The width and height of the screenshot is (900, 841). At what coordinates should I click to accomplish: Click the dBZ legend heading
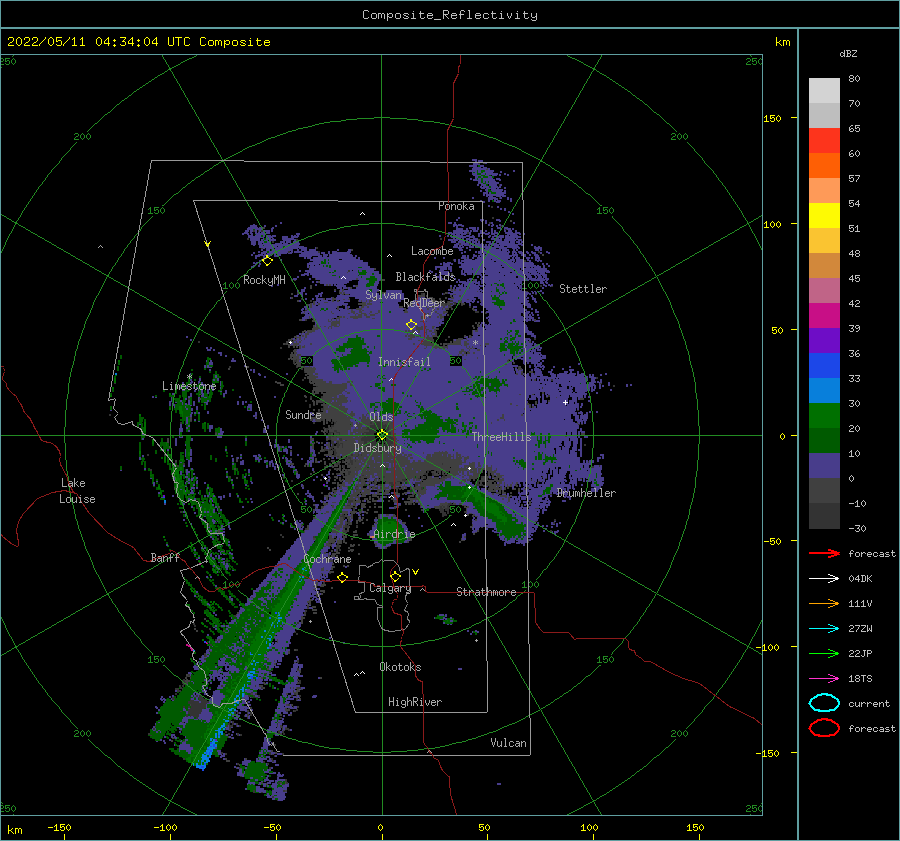(848, 53)
